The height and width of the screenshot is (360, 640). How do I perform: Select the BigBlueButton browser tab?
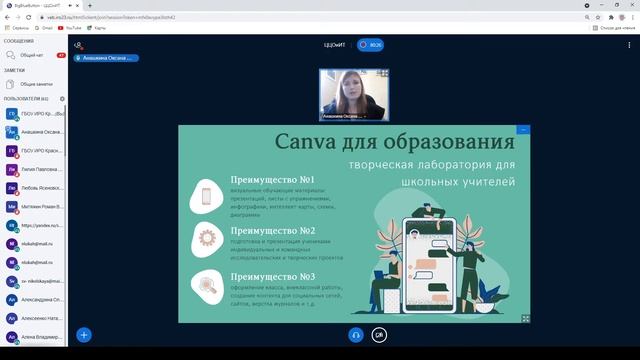click(x=42, y=6)
